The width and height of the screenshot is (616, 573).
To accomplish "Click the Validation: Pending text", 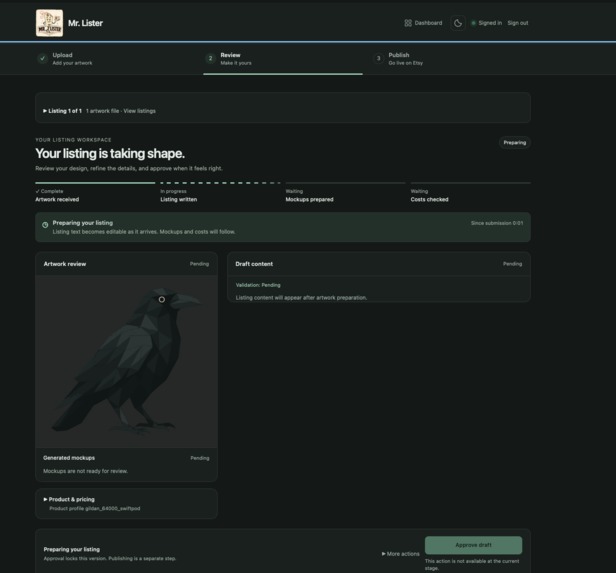I will [x=258, y=285].
